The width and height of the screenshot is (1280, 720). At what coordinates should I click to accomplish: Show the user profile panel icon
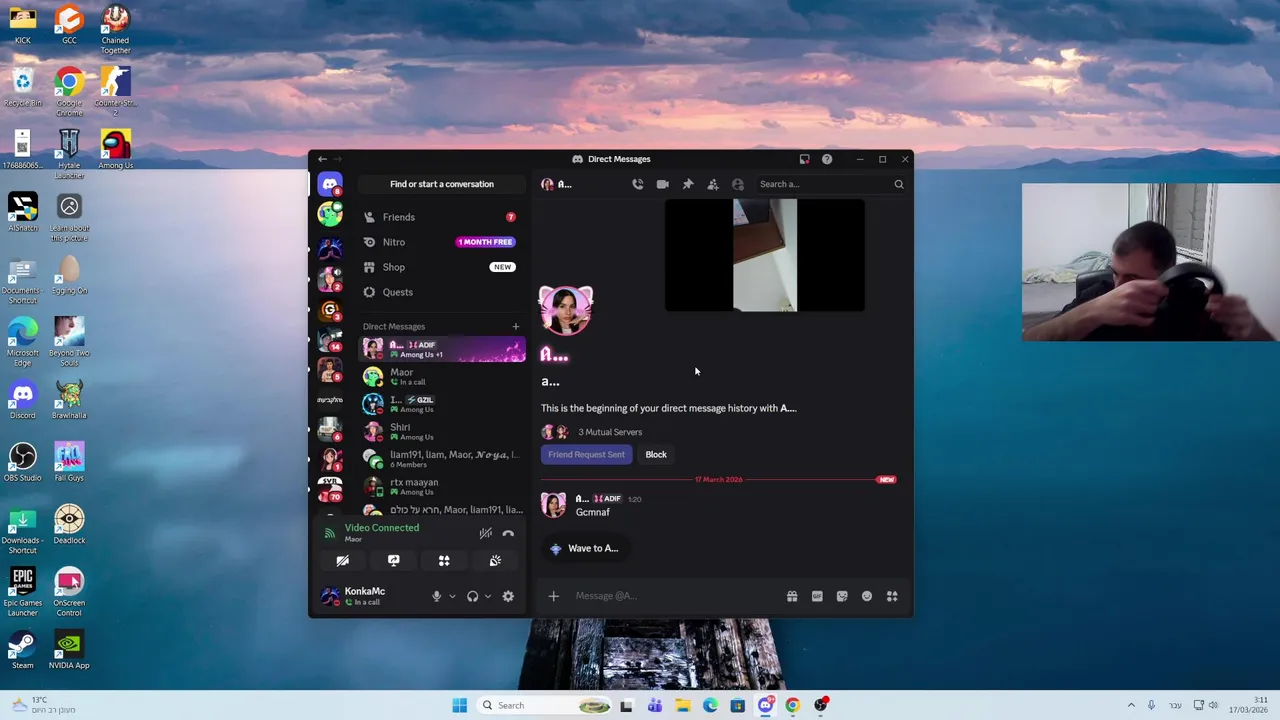tap(738, 184)
